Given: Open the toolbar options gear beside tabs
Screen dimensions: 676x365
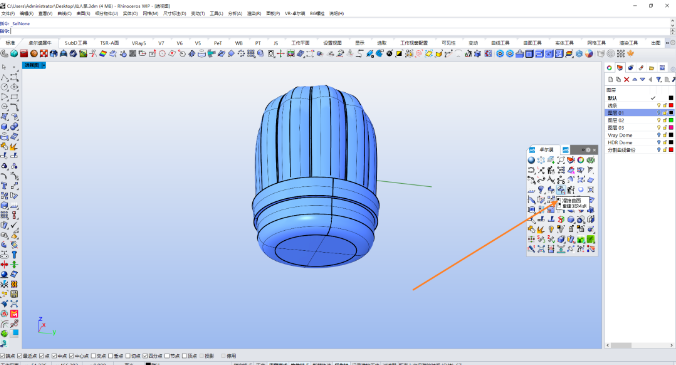Looking at the screenshot, I should (673, 43).
